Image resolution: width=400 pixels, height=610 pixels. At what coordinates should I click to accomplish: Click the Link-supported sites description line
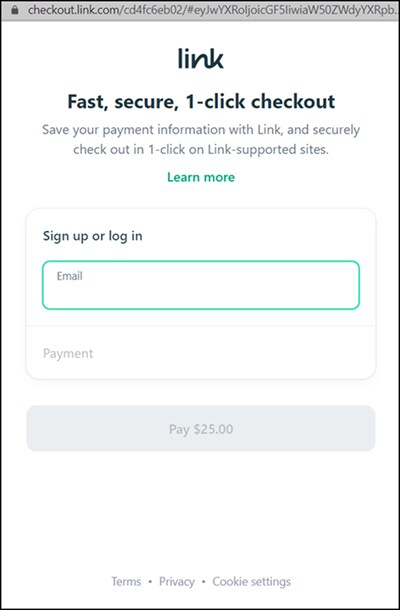201,150
